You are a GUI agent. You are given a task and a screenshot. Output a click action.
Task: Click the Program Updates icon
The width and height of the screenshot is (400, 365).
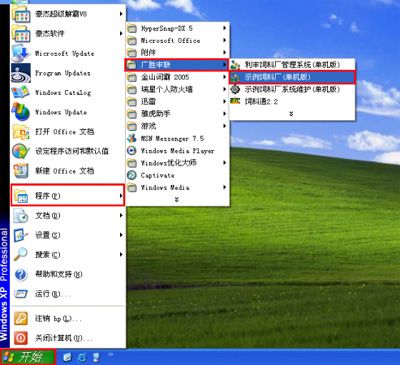[21, 73]
